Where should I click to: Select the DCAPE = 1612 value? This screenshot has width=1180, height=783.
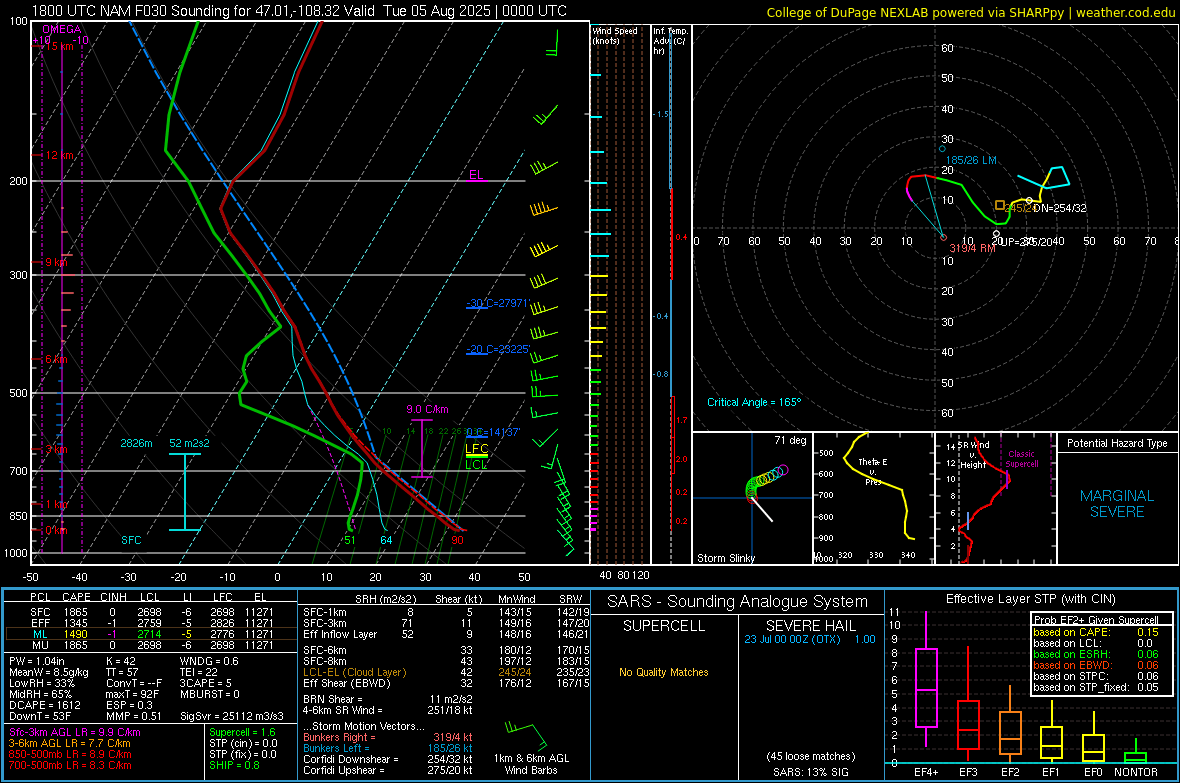coord(44,705)
